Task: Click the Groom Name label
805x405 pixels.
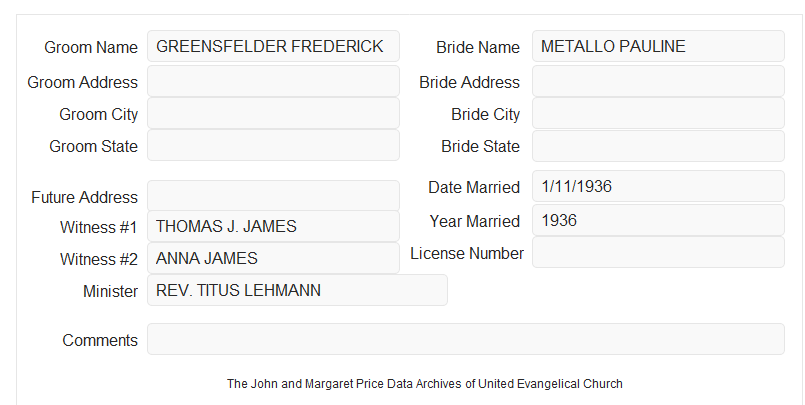Action: point(91,47)
